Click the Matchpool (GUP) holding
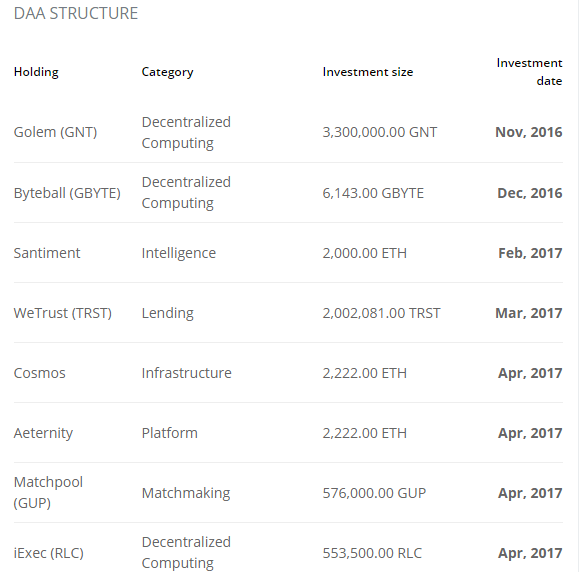This screenshot has height=572, width=588. (x=48, y=492)
